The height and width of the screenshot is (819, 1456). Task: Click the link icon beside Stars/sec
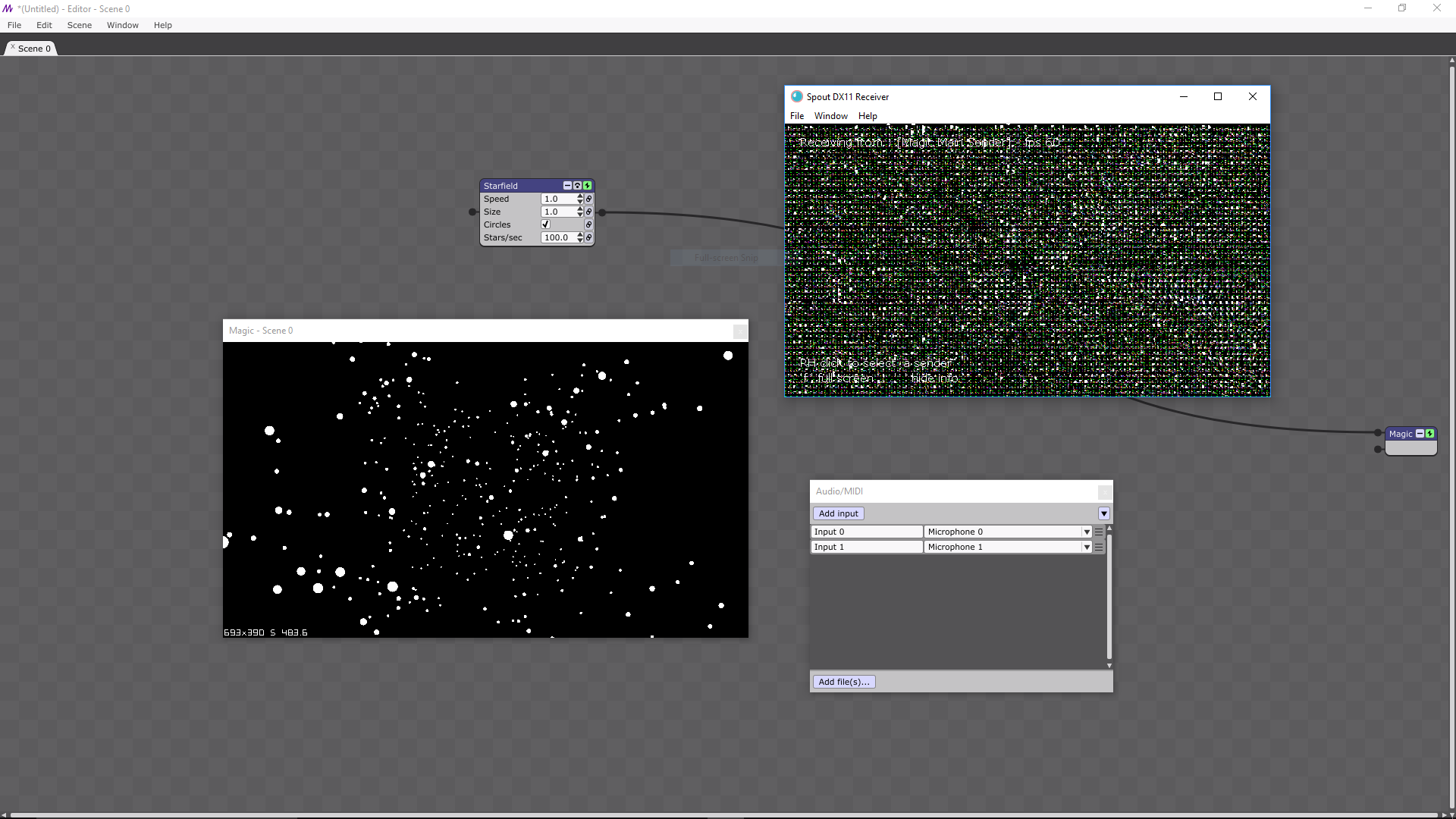click(588, 237)
